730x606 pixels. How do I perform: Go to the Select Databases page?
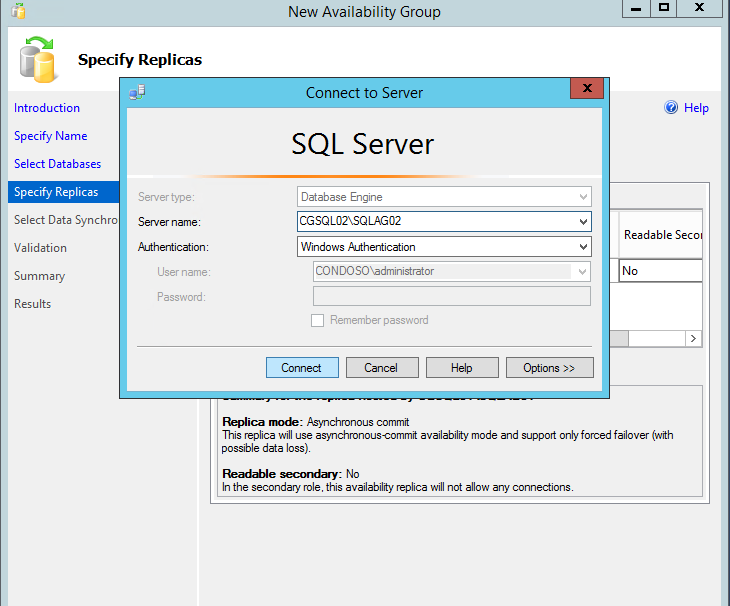tap(57, 164)
